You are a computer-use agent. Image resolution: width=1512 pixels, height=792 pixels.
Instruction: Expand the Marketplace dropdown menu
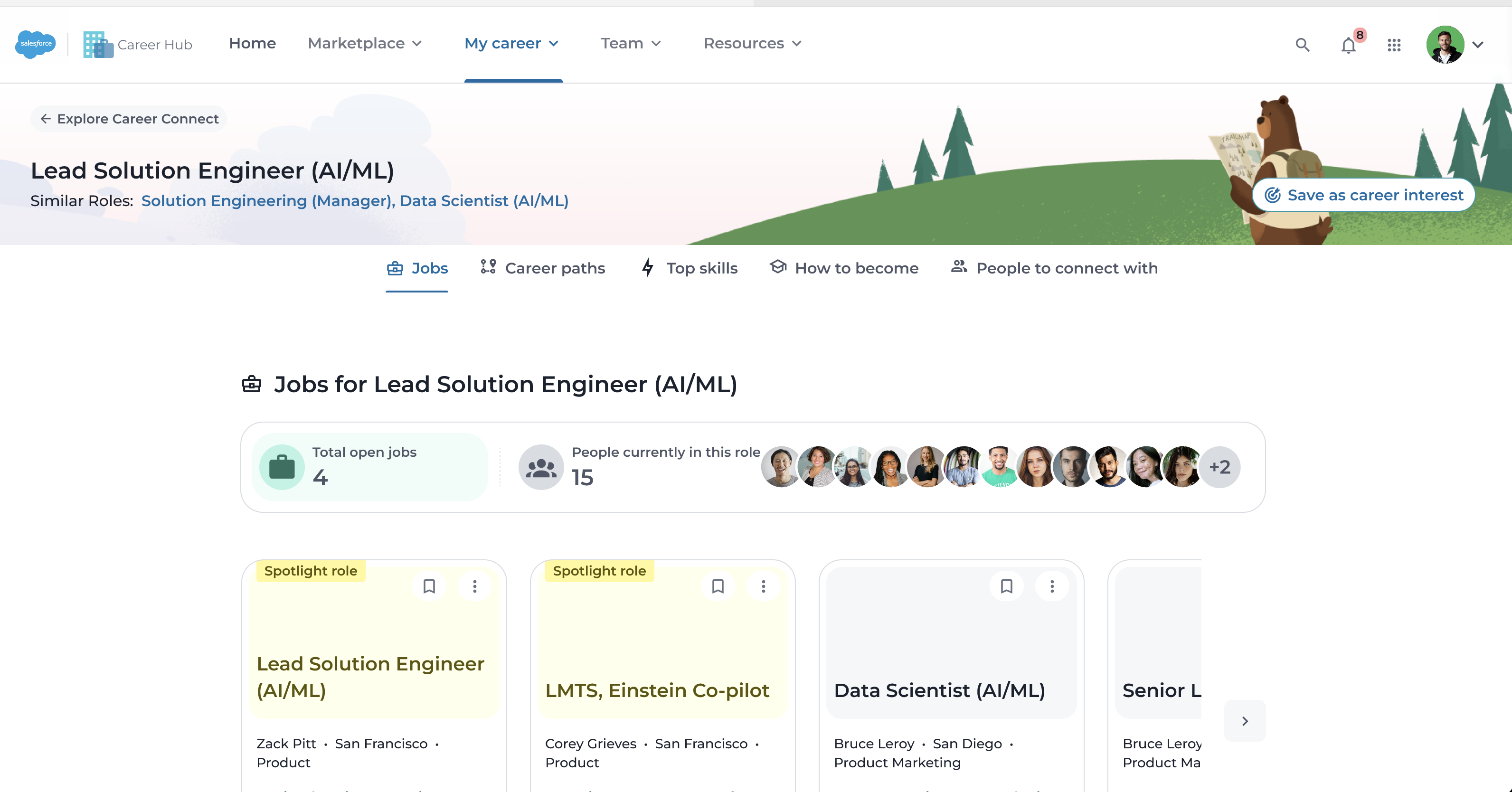[365, 43]
